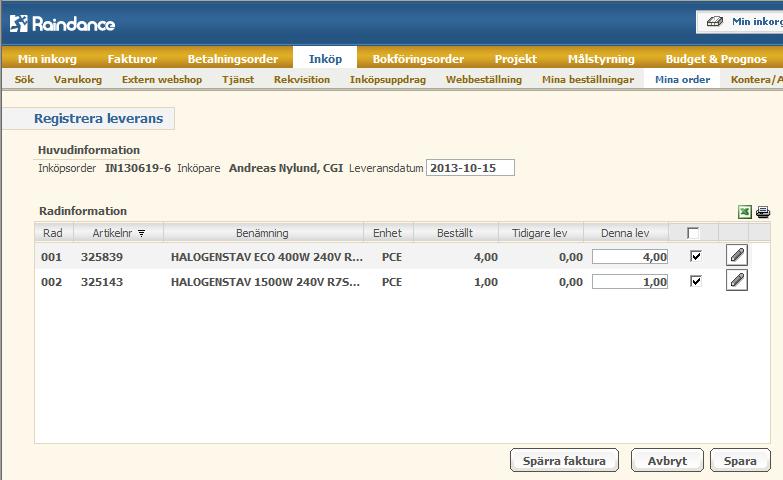Click row number 002

[51, 282]
